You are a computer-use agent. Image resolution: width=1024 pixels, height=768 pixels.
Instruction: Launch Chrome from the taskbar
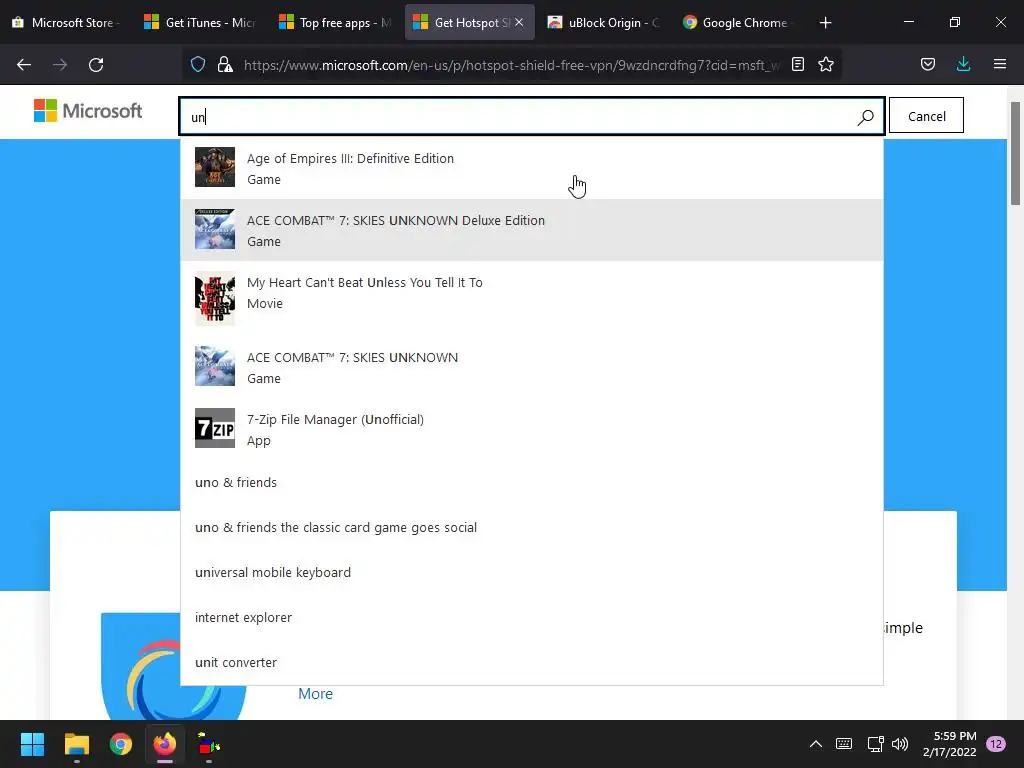coord(121,744)
